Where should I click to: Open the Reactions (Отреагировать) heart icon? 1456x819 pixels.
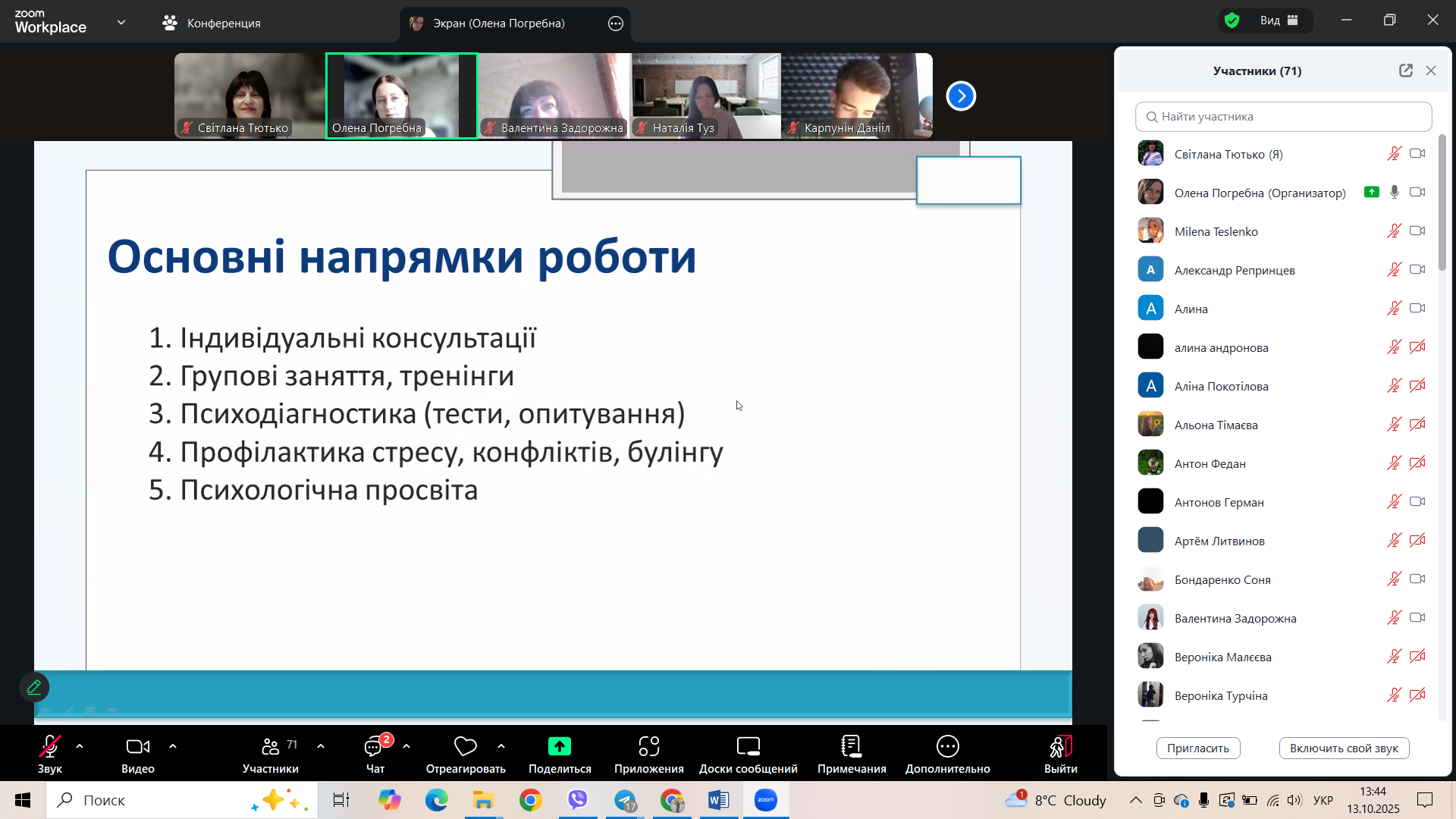click(x=465, y=747)
